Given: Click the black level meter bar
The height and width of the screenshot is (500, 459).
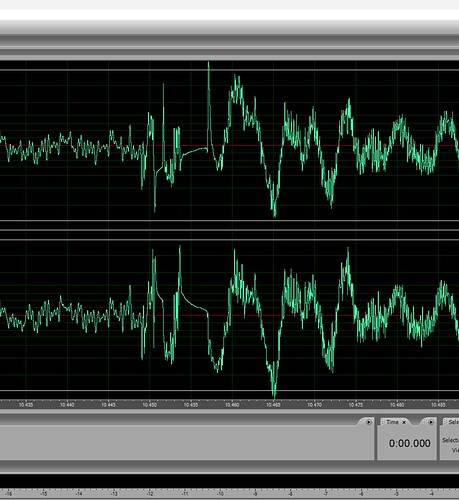Looking at the screenshot, I should click(x=229, y=482).
